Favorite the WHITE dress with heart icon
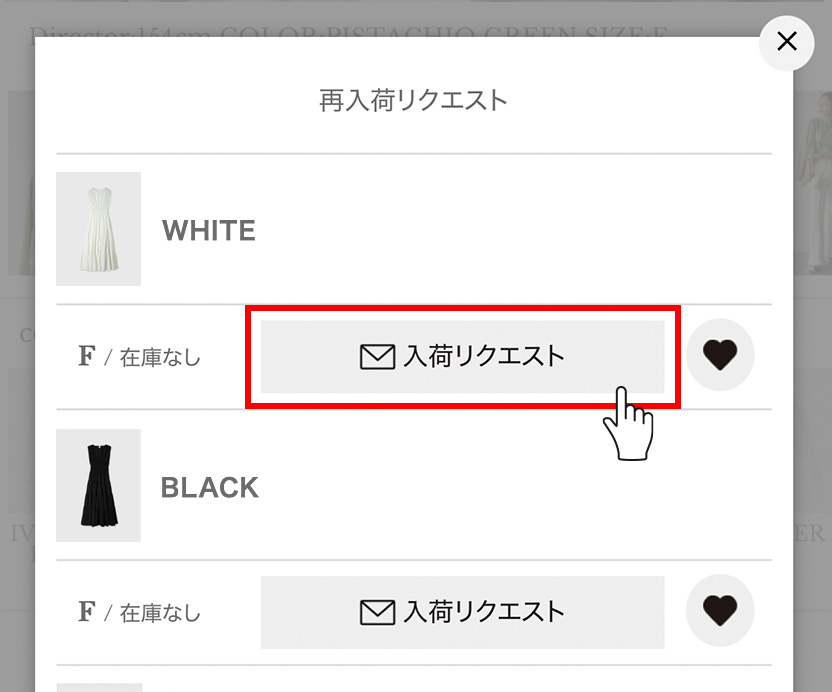Screen dimensions: 832x692 tap(720, 354)
